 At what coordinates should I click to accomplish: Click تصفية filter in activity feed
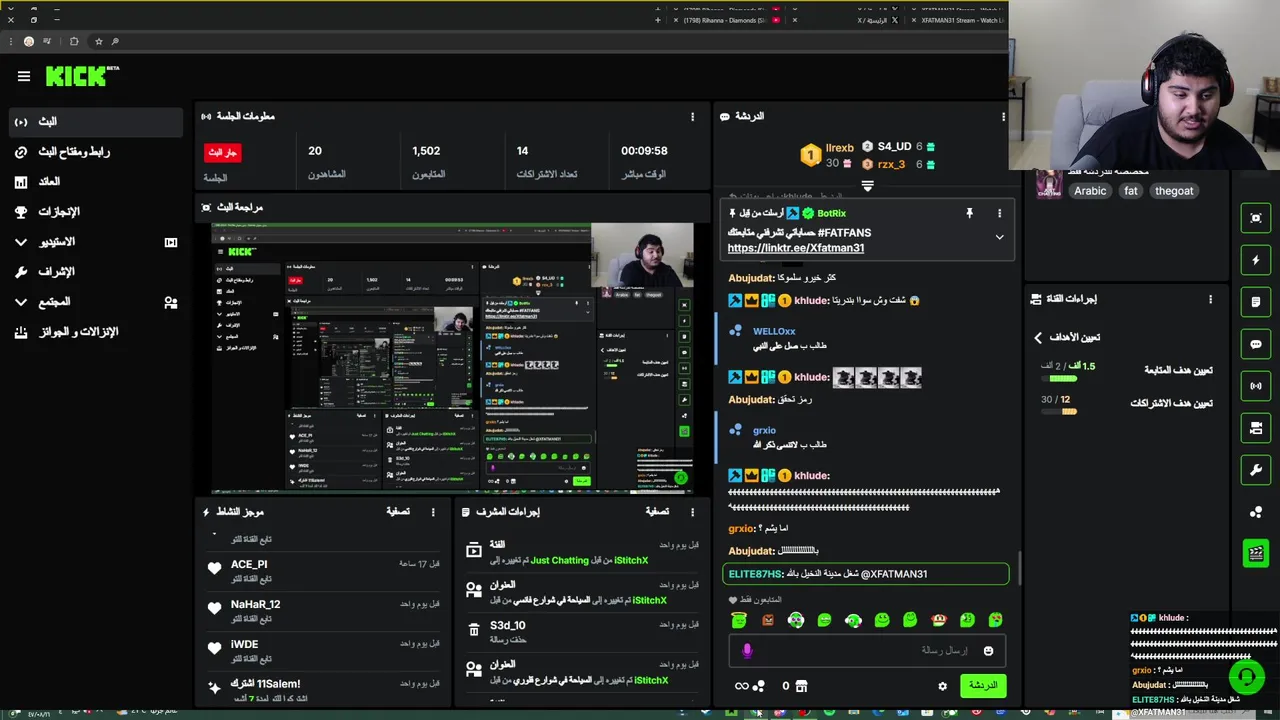coord(398,512)
